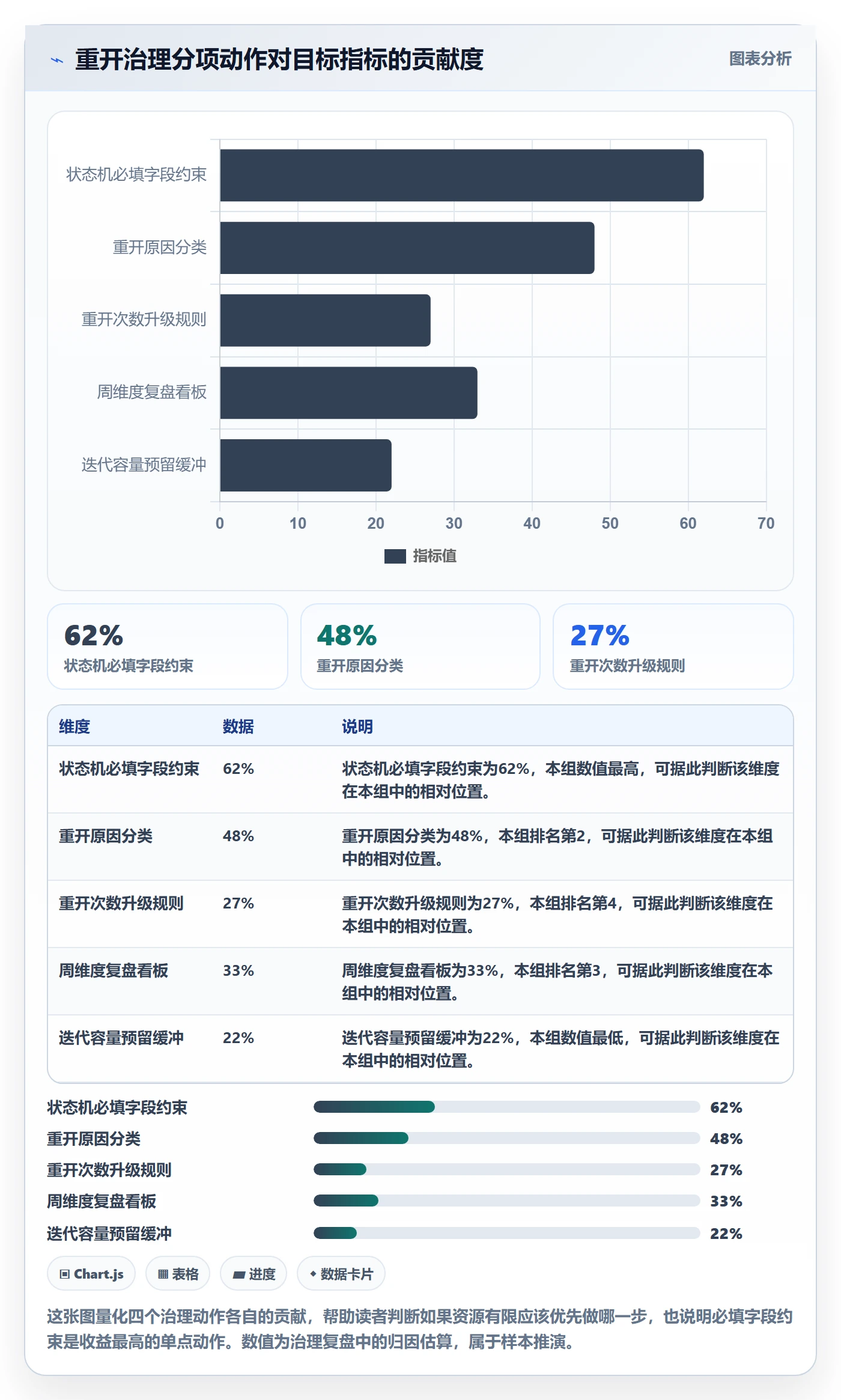Screen dimensions: 841x1400
Task: Toggle the 指标值 legend color box
Action: pos(395,556)
